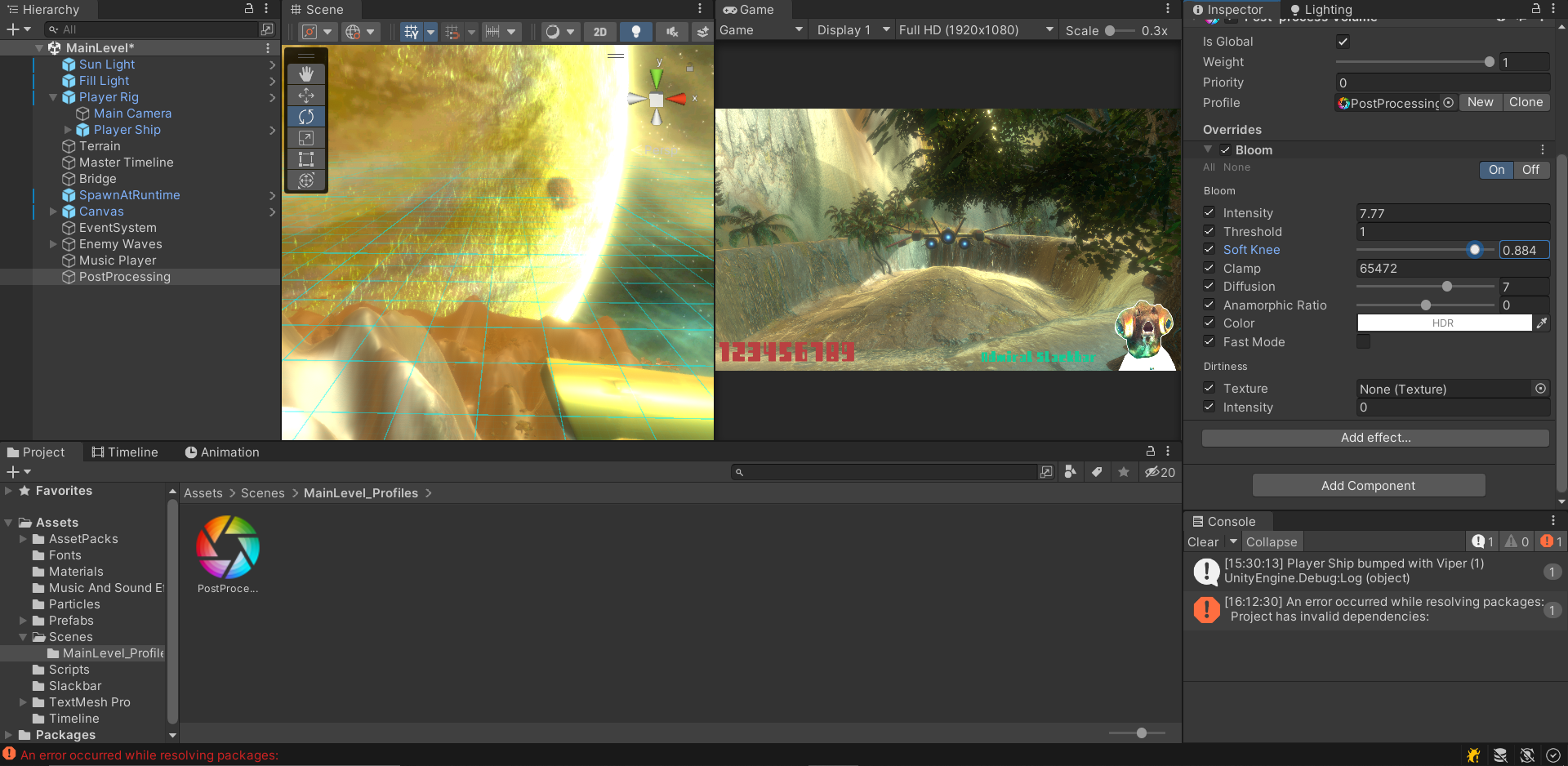Select the Rect tool in Scene overlay
The height and width of the screenshot is (766, 1568).
[306, 159]
